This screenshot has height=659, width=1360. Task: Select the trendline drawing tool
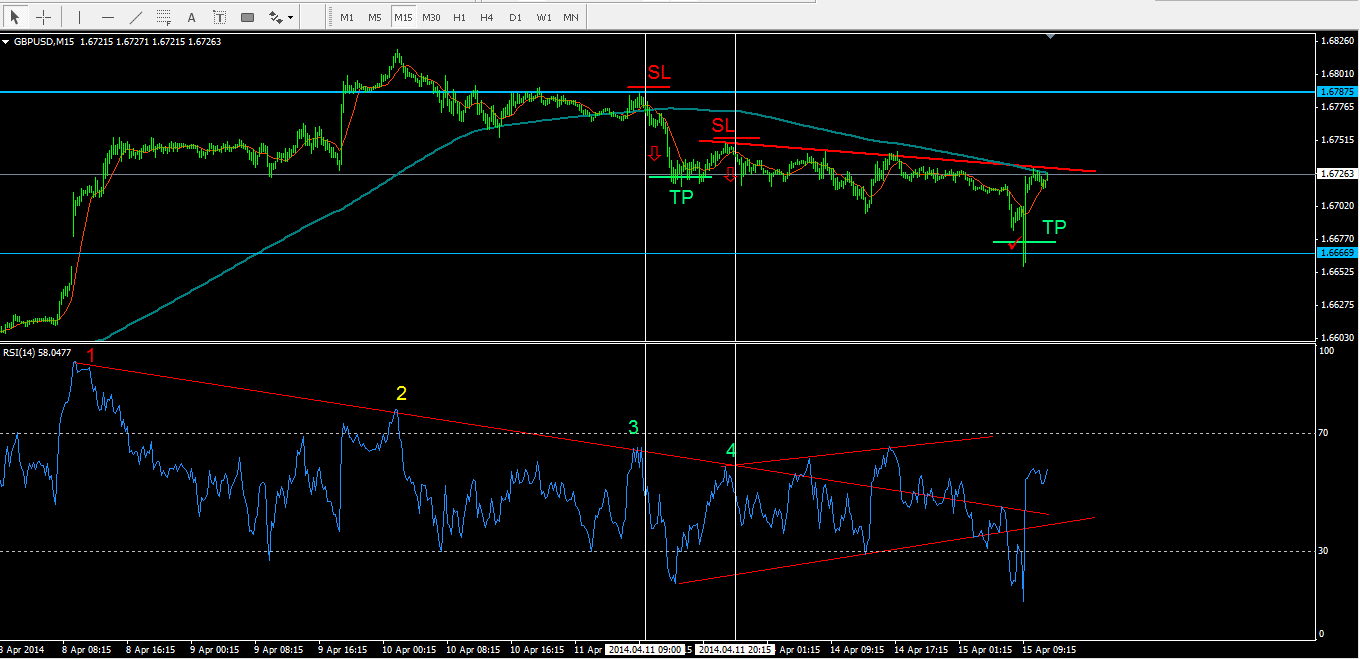pyautogui.click(x=136, y=17)
